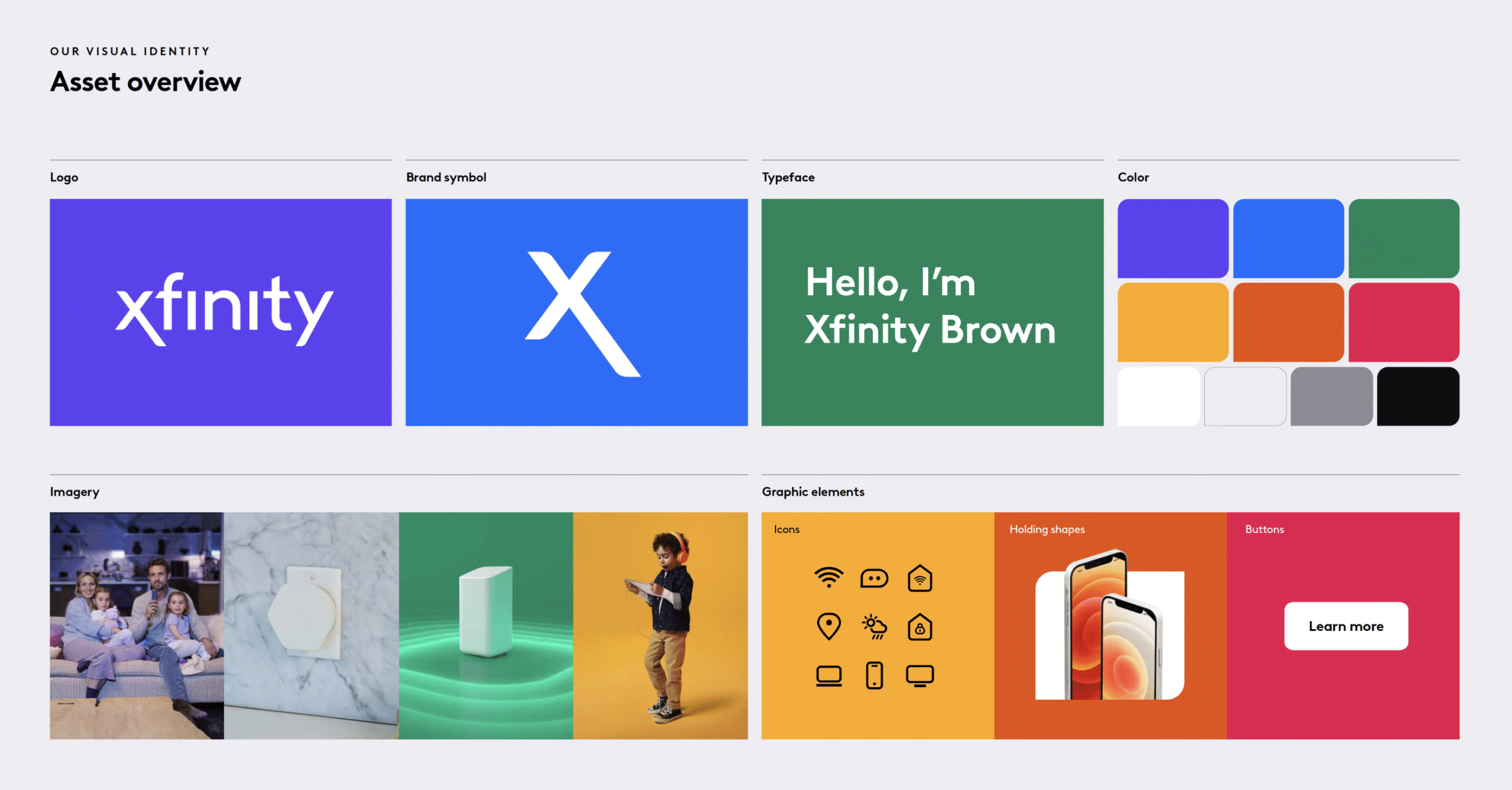Viewport: 1512px width, 790px height.
Task: Click the xfinity logo wordmark
Action: coord(224,309)
